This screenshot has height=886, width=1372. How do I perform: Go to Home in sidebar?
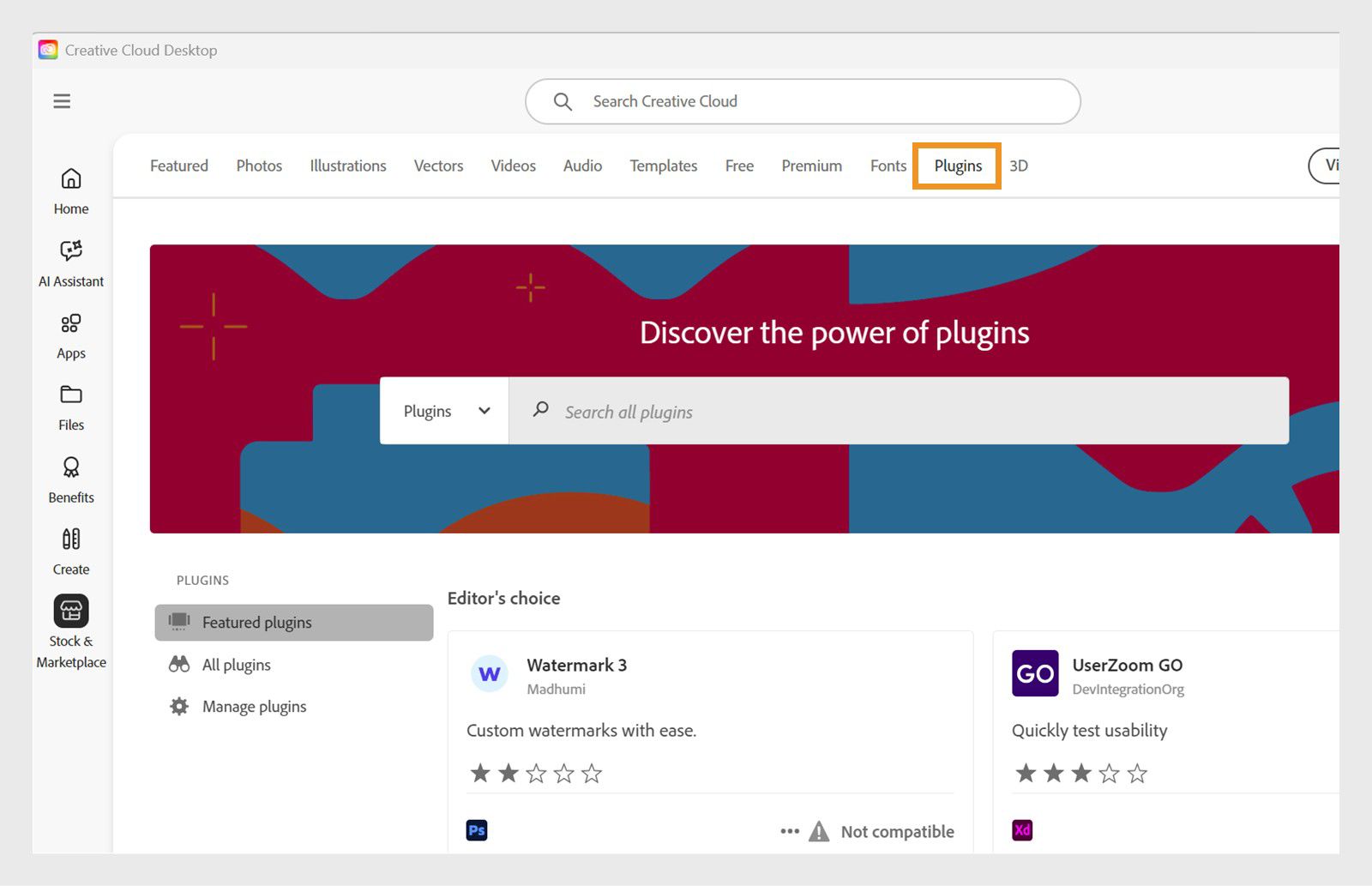pyautogui.click(x=71, y=191)
